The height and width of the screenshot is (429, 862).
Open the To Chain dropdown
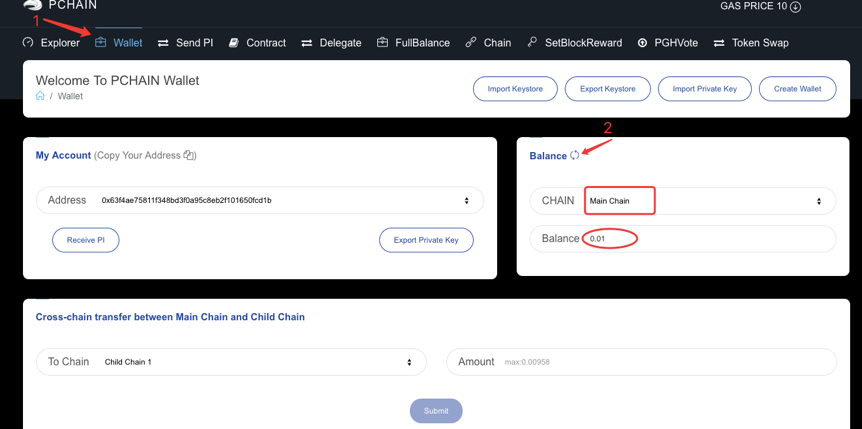[x=231, y=362]
